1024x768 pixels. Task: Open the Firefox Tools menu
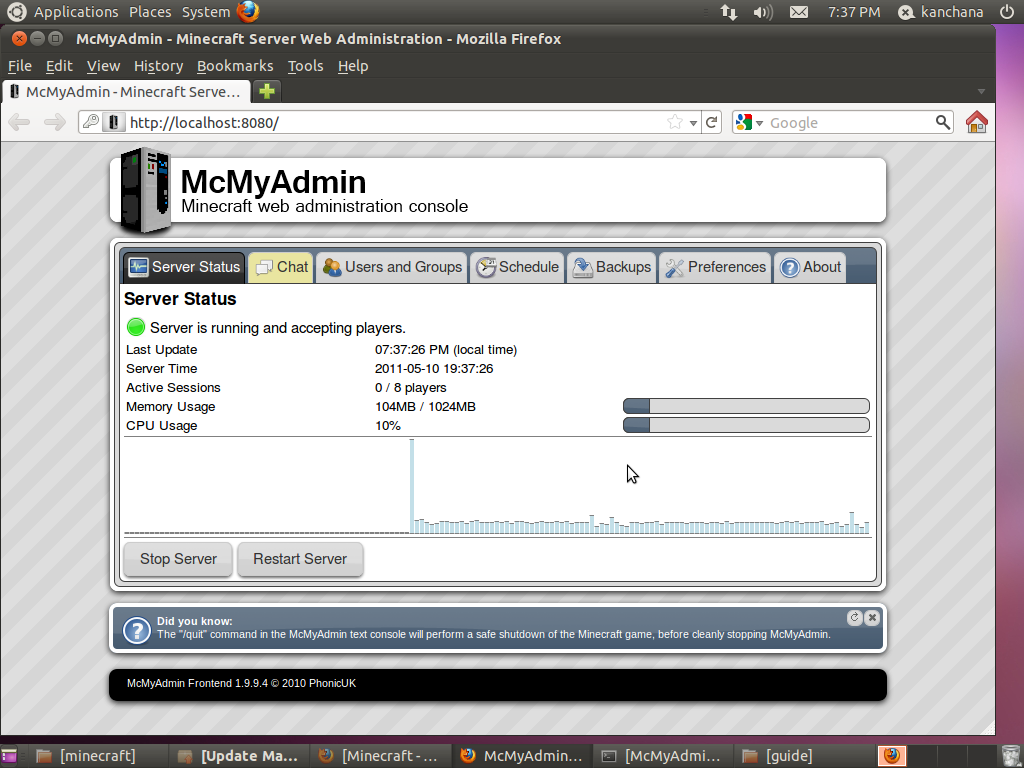point(306,66)
